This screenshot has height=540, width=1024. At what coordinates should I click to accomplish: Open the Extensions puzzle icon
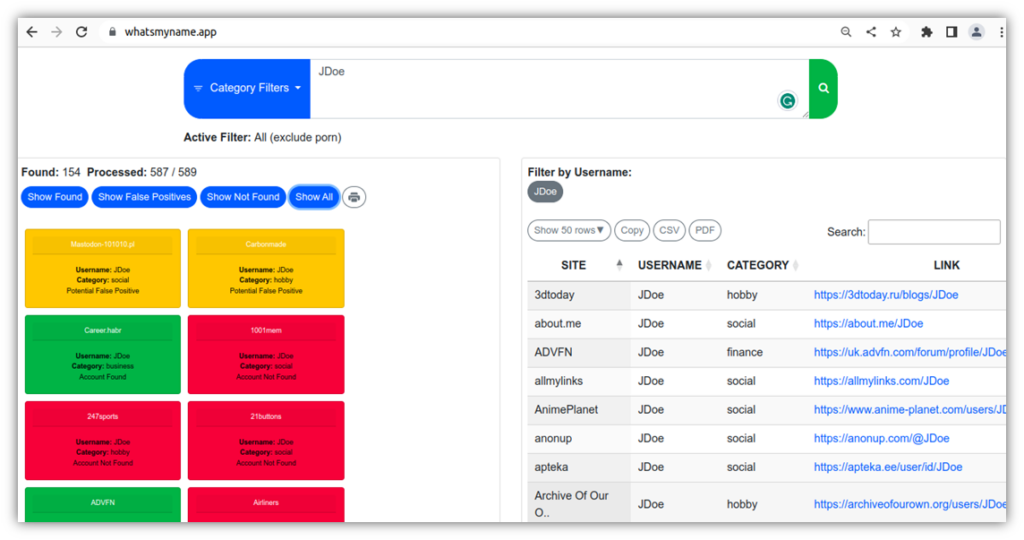tap(926, 31)
